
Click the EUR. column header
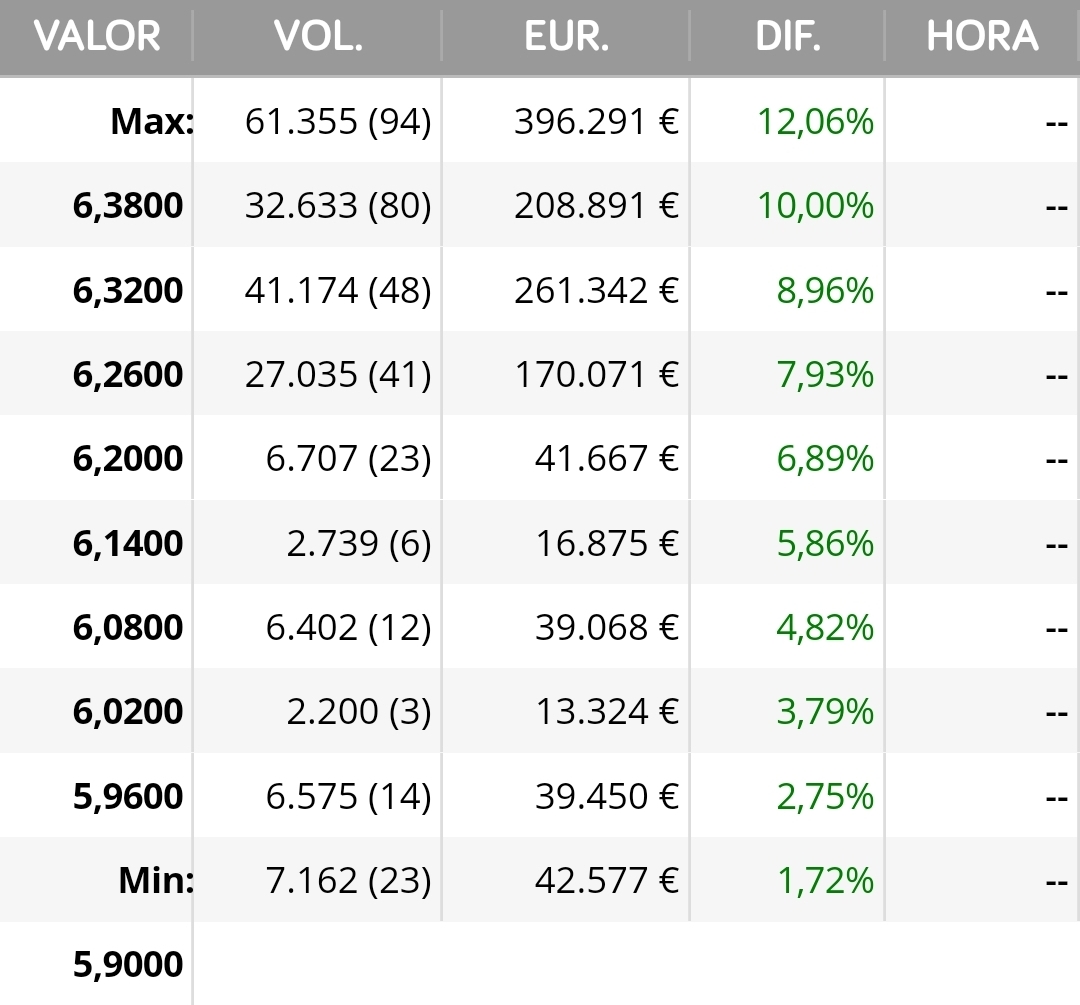(566, 37)
